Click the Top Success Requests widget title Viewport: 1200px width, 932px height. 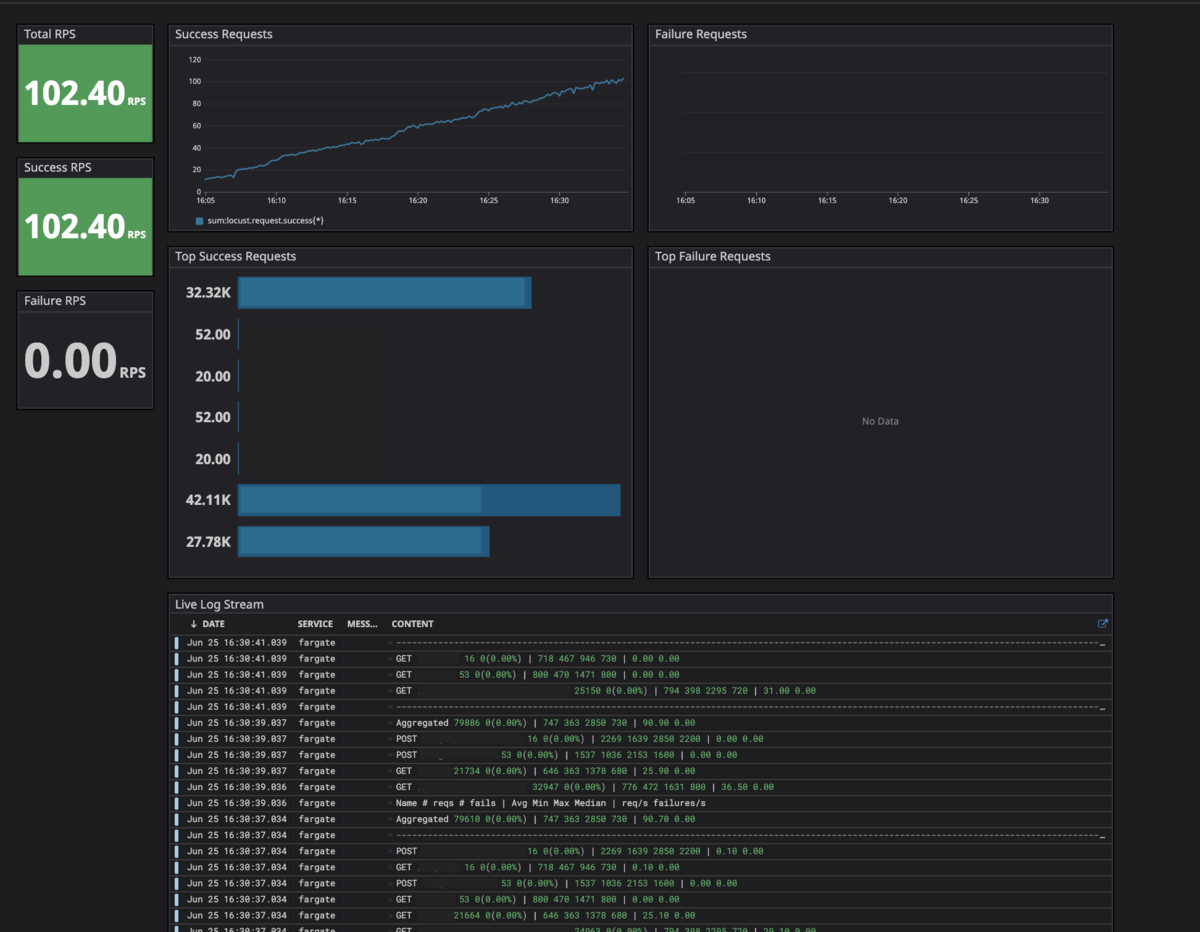[x=236, y=257]
